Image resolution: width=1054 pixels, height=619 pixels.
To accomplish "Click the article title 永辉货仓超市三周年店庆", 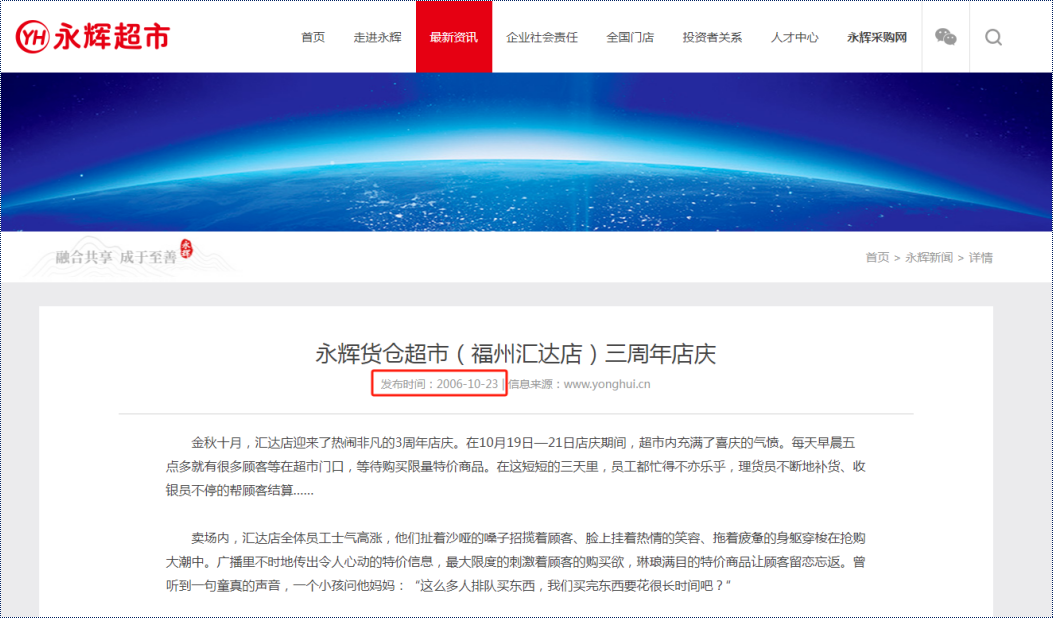I will (x=516, y=354).
